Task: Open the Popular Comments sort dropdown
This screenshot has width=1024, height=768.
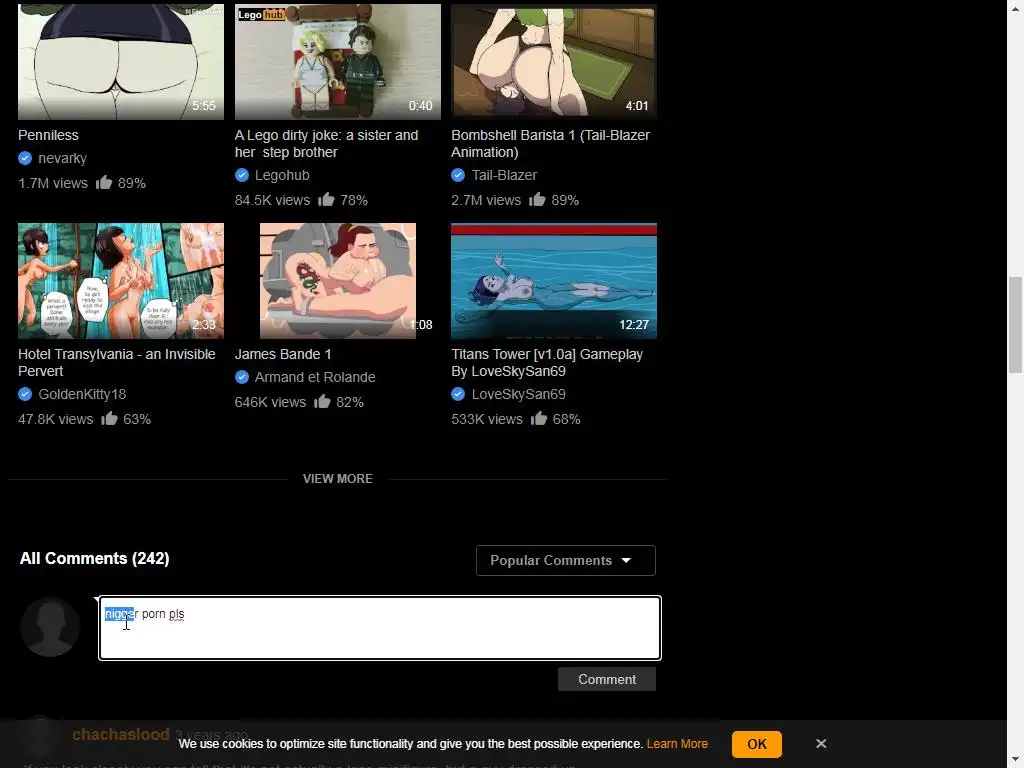Action: tap(566, 560)
